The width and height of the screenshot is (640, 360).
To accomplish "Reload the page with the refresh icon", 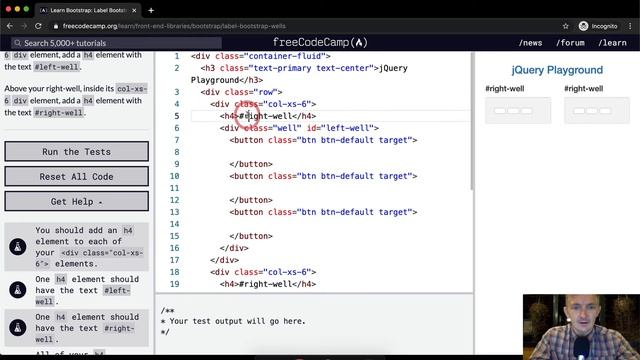I will (x=38, y=26).
